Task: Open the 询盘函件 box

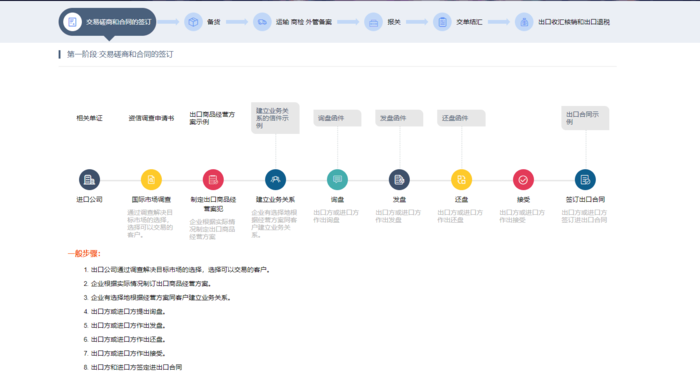Action: coord(337,118)
